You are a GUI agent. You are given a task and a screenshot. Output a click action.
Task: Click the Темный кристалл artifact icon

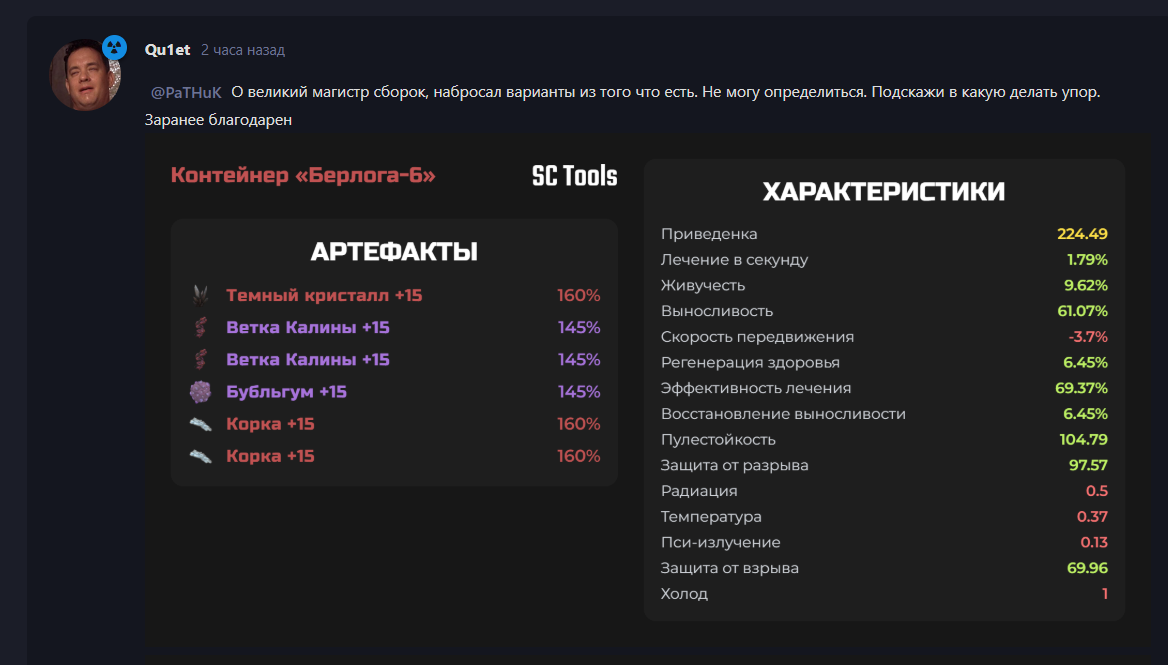click(200, 295)
